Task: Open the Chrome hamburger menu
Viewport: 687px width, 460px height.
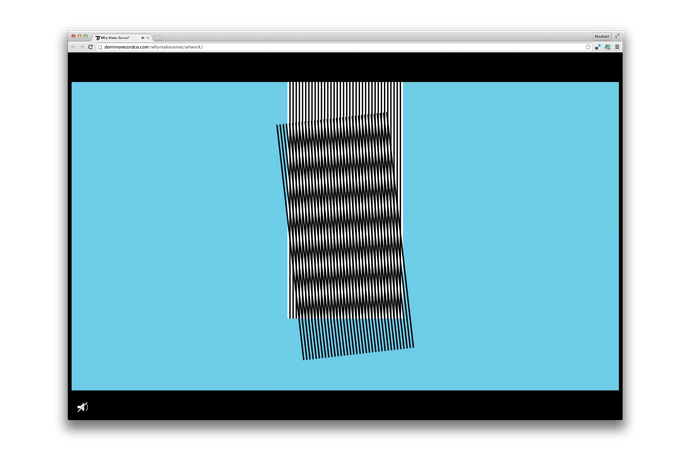Action: click(x=617, y=47)
